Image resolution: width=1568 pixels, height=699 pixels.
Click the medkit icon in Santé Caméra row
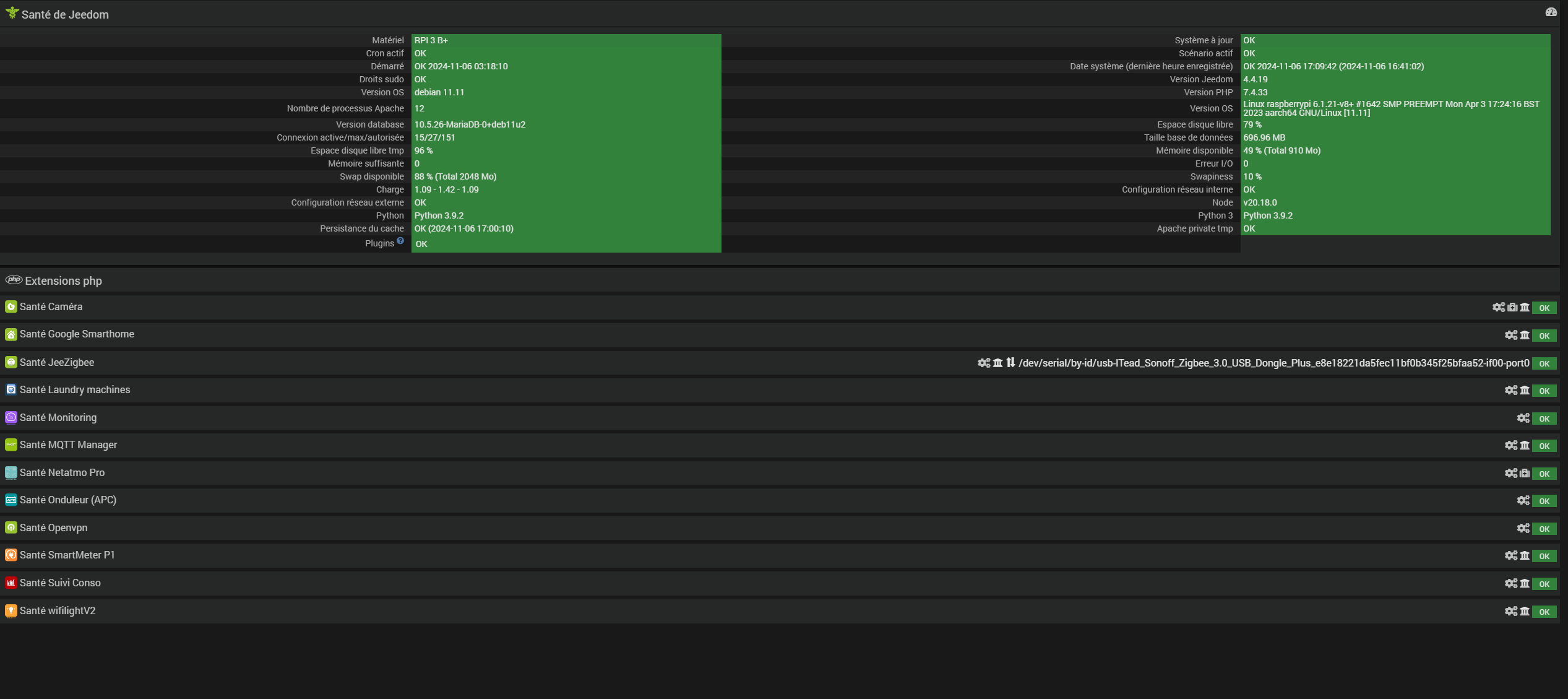(x=1512, y=307)
